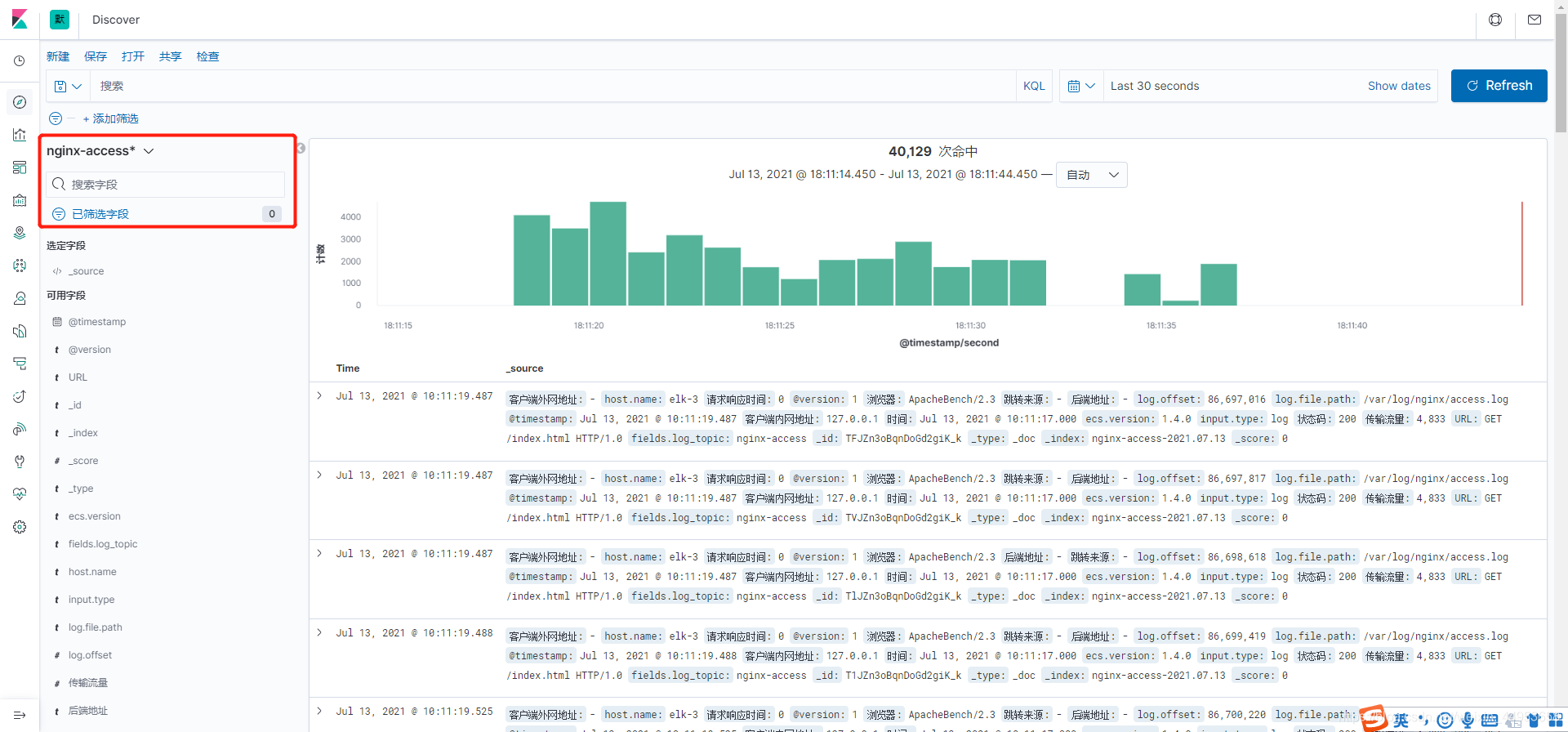Select the 传输流量 field
Image resolution: width=1568 pixels, height=732 pixels.
[x=87, y=683]
